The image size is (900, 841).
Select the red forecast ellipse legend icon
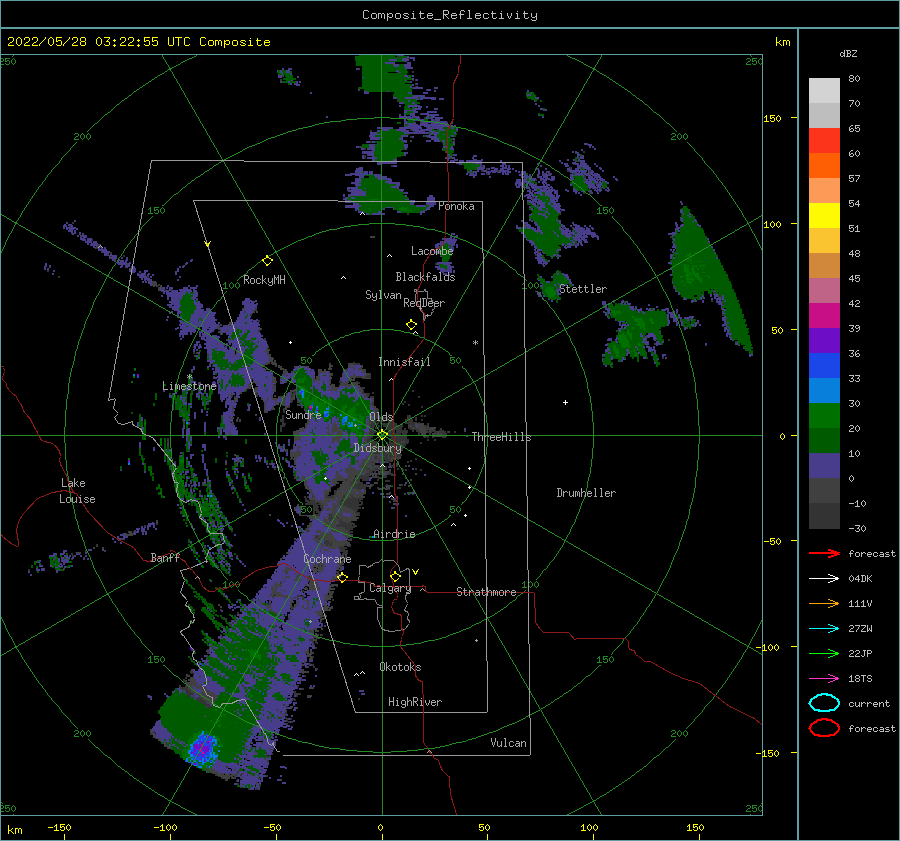coord(824,728)
